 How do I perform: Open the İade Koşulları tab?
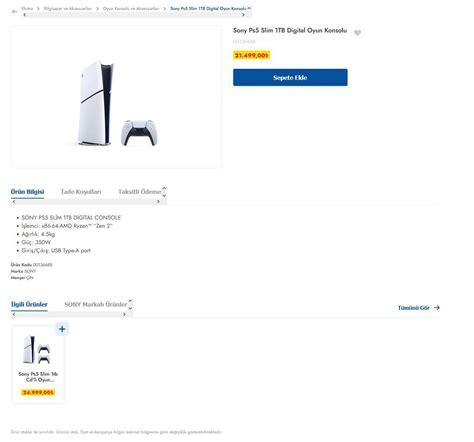pos(81,192)
